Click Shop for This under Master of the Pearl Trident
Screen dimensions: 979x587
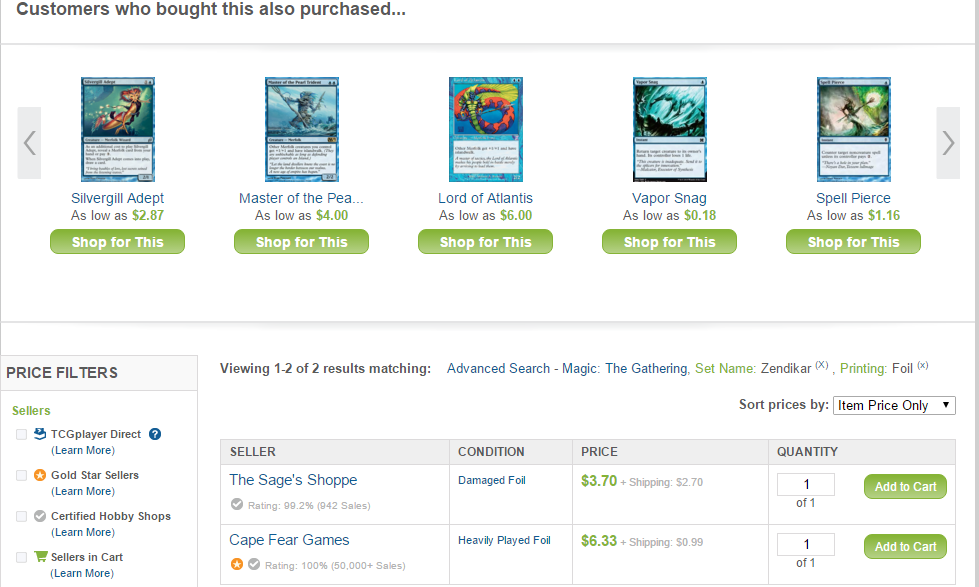(302, 242)
